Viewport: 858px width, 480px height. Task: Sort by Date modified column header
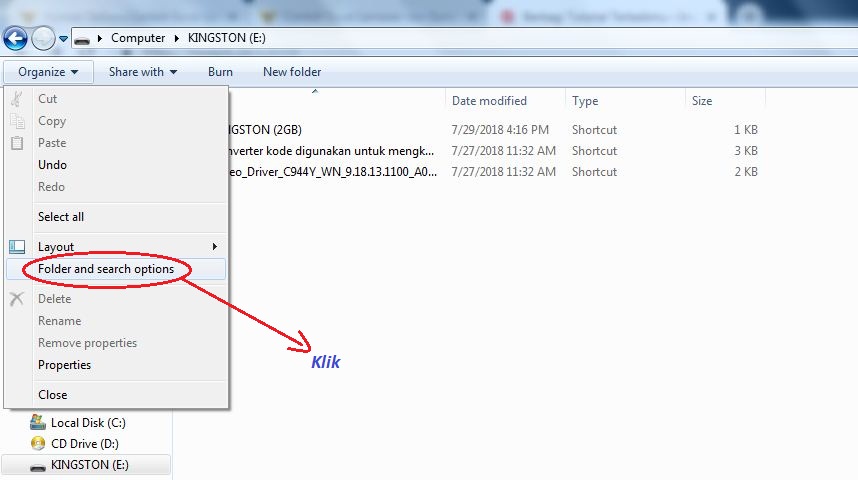coord(489,101)
